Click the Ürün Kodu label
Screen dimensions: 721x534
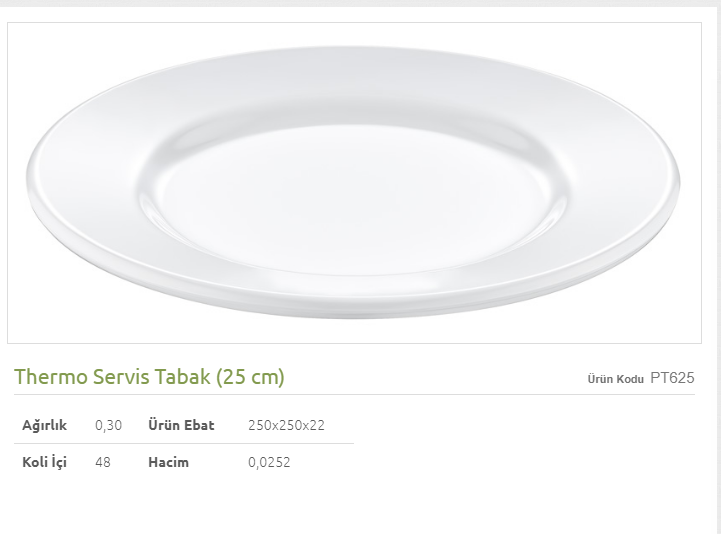click(x=615, y=379)
